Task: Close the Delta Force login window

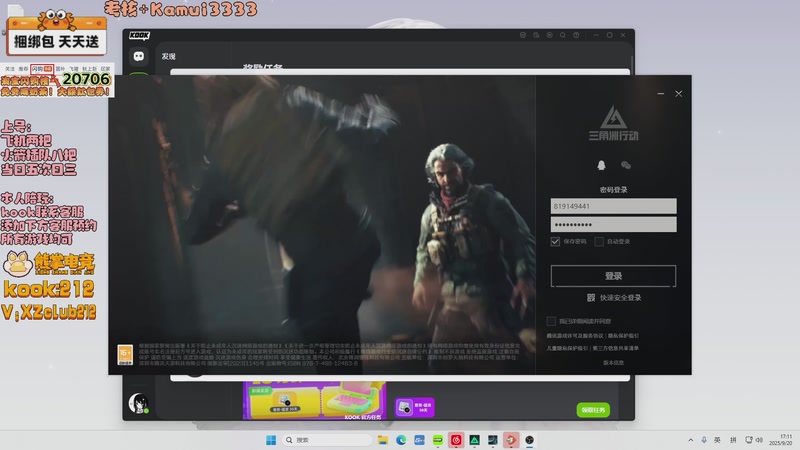Action: pyautogui.click(x=679, y=93)
